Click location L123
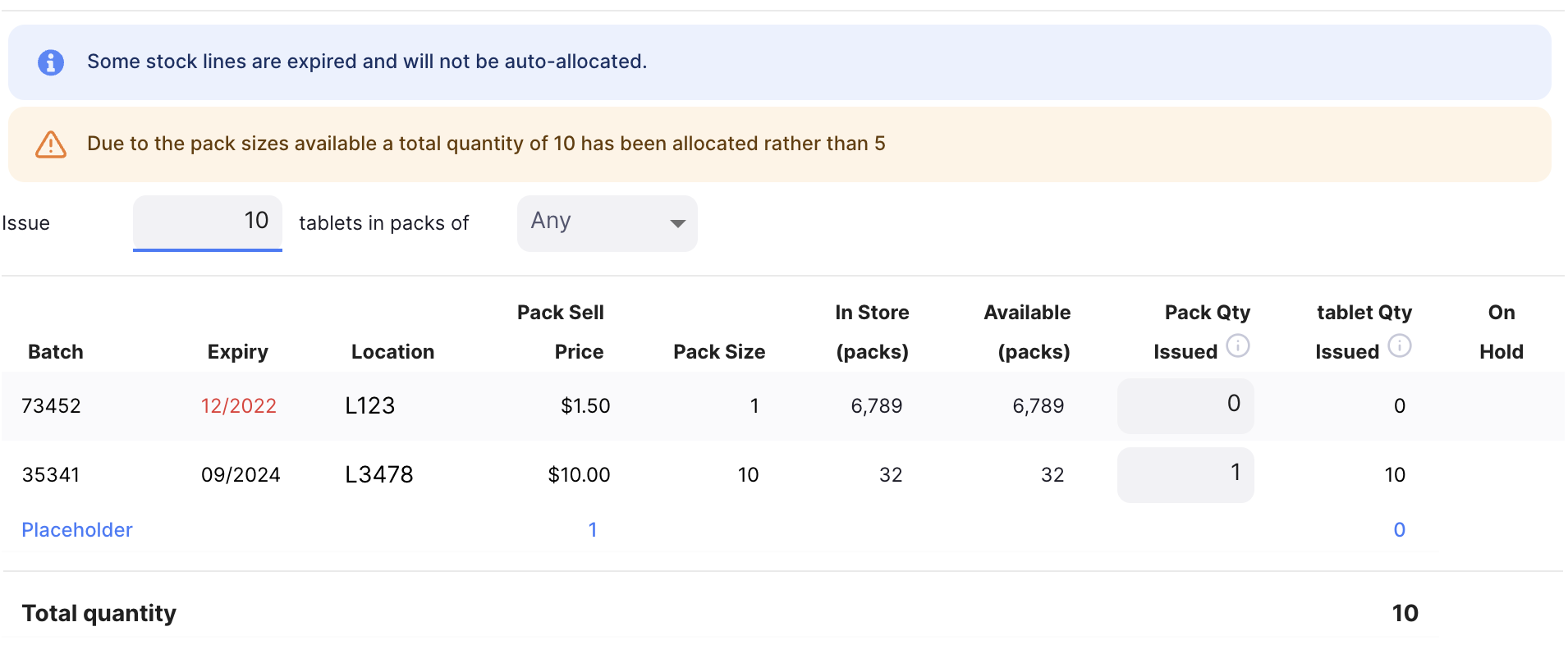The image size is (1568, 645). [x=370, y=406]
